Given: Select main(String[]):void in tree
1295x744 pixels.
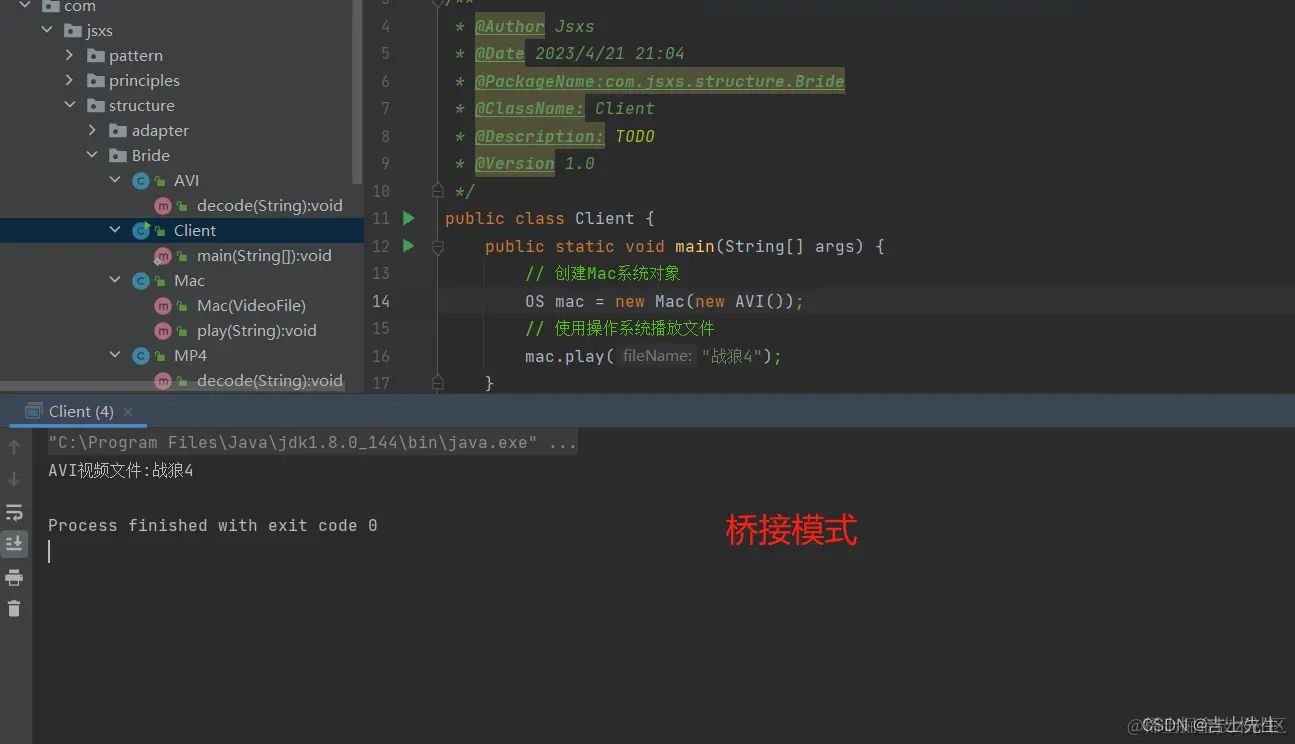Looking at the screenshot, I should click(264, 255).
